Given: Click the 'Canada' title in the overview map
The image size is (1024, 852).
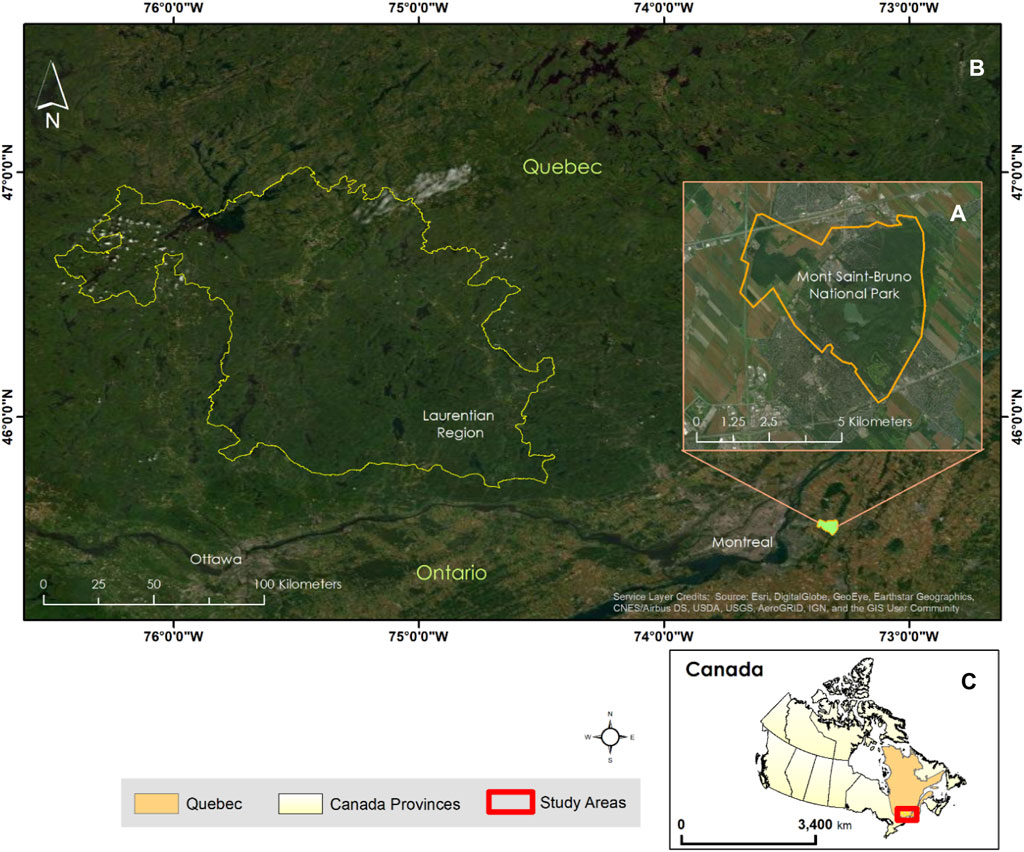Looking at the screenshot, I should point(724,670).
